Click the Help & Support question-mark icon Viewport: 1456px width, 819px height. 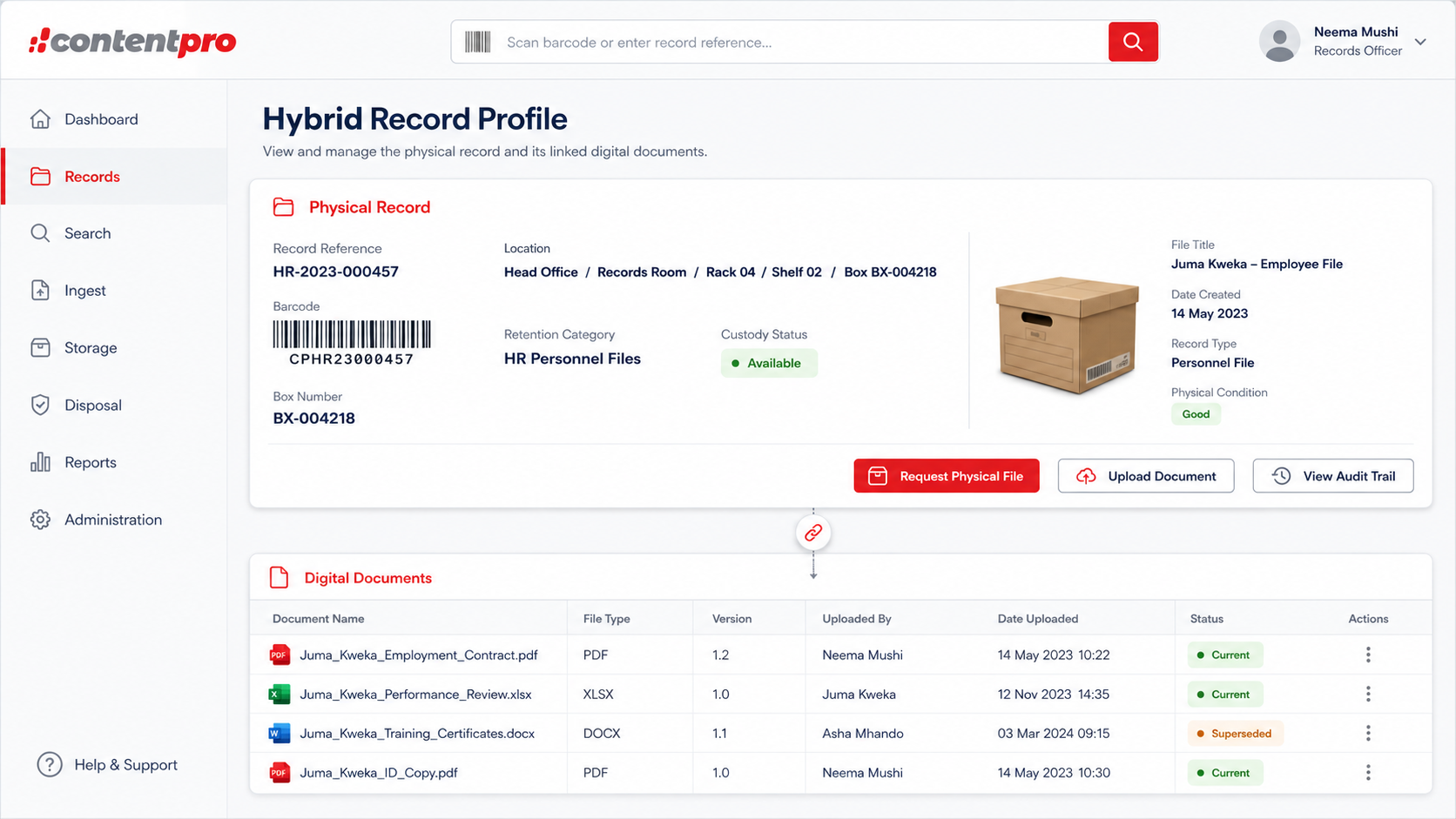pyautogui.click(x=50, y=765)
